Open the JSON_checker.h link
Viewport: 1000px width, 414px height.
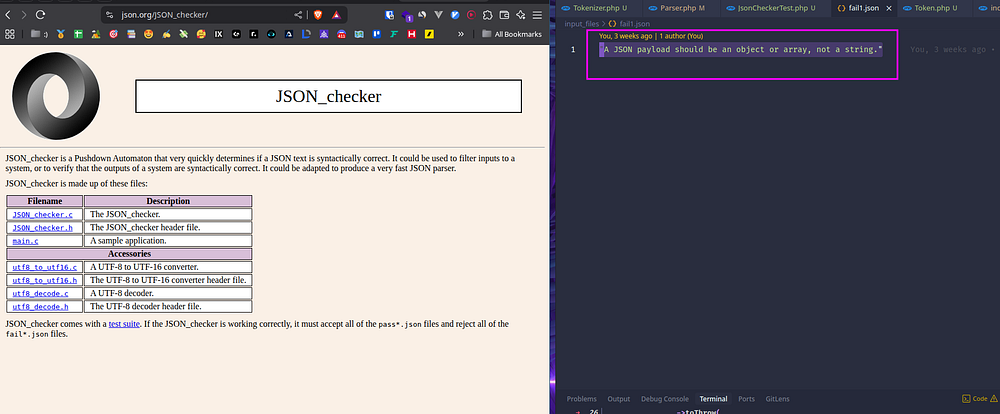pyautogui.click(x=43, y=228)
